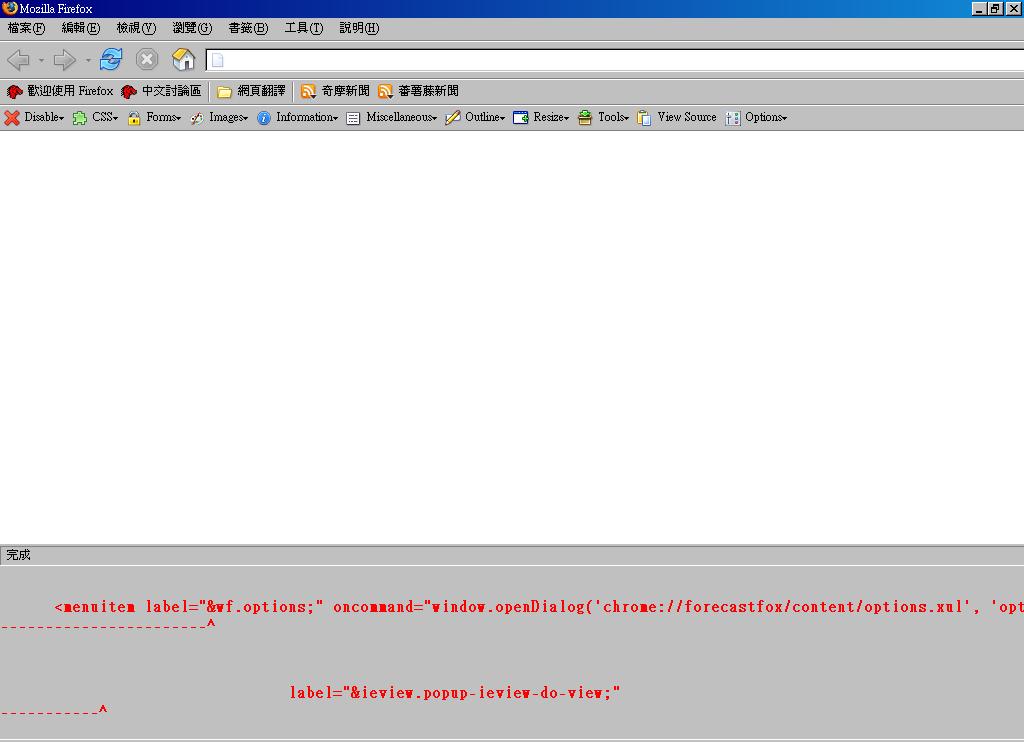Click the 網頁翻譯 folder icon

point(224,91)
